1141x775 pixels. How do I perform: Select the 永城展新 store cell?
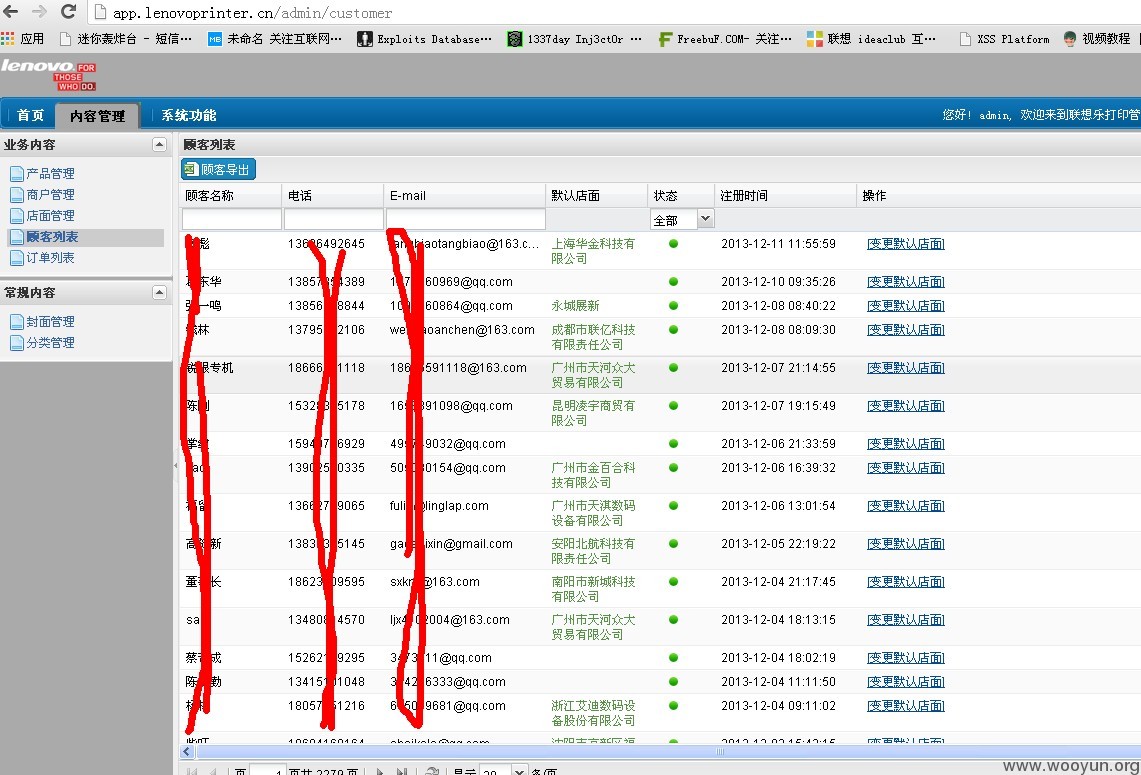tap(575, 306)
